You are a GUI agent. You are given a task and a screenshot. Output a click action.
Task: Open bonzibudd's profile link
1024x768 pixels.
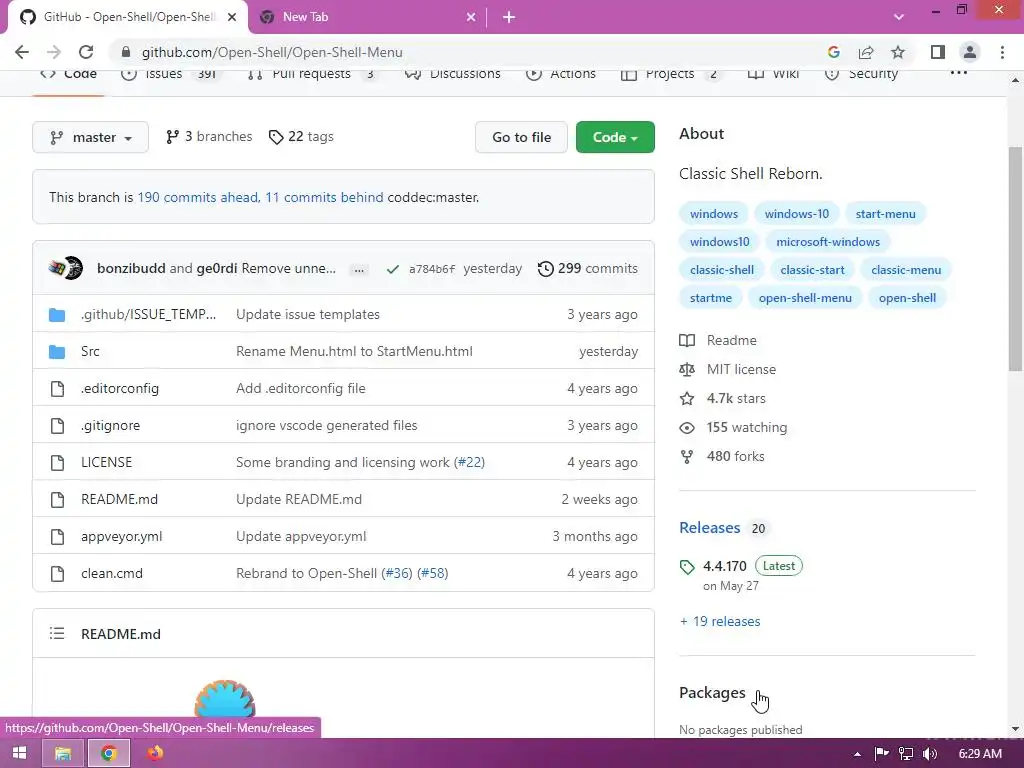point(131,268)
